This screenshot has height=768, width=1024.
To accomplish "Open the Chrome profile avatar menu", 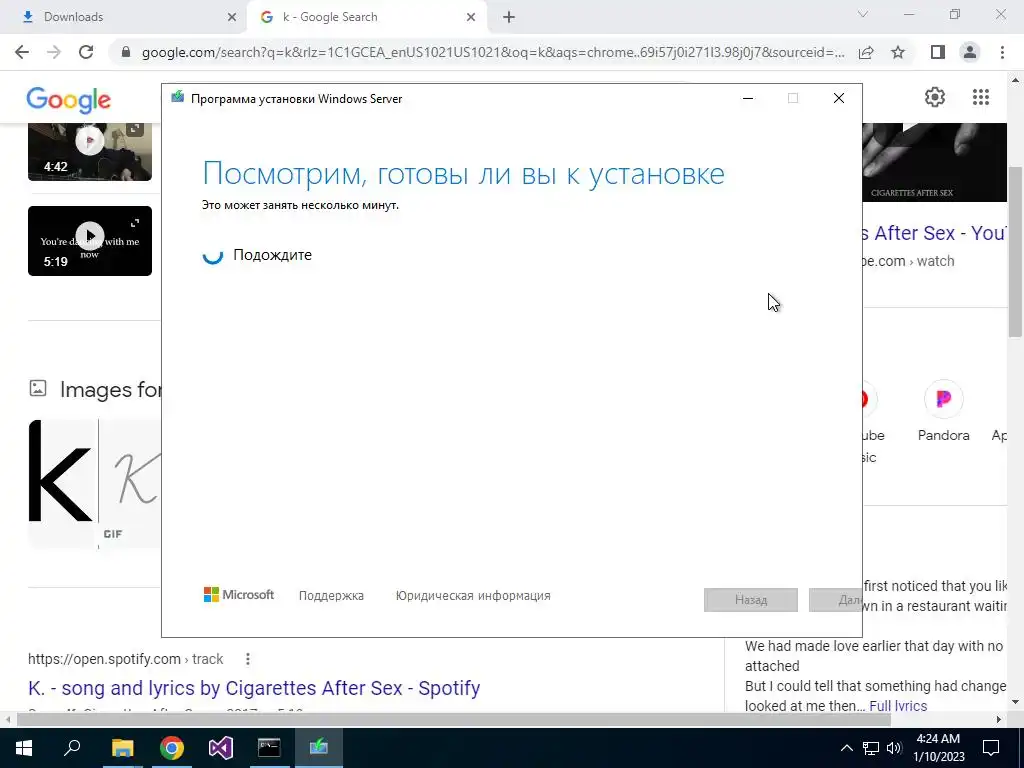I will pyautogui.click(x=970, y=52).
